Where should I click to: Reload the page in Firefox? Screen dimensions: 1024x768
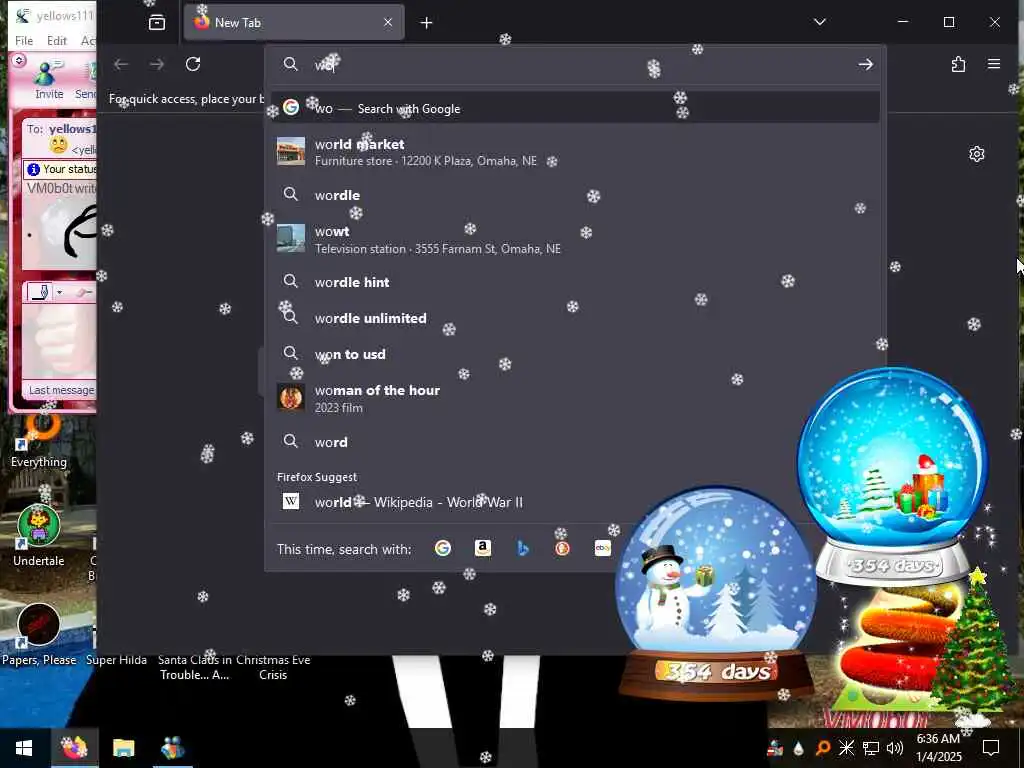[x=193, y=64]
